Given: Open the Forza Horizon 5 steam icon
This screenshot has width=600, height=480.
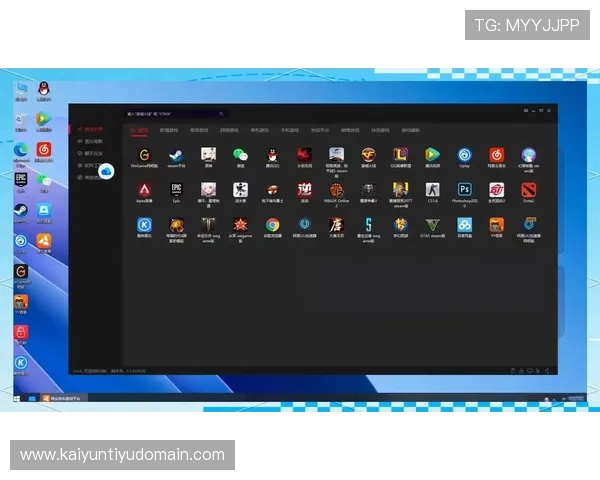Looking at the screenshot, I should click(336, 162).
